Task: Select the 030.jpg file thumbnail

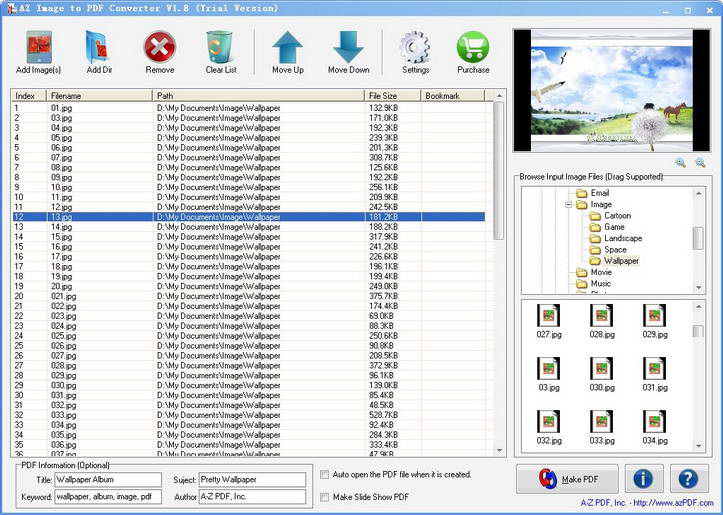Action: coord(602,374)
